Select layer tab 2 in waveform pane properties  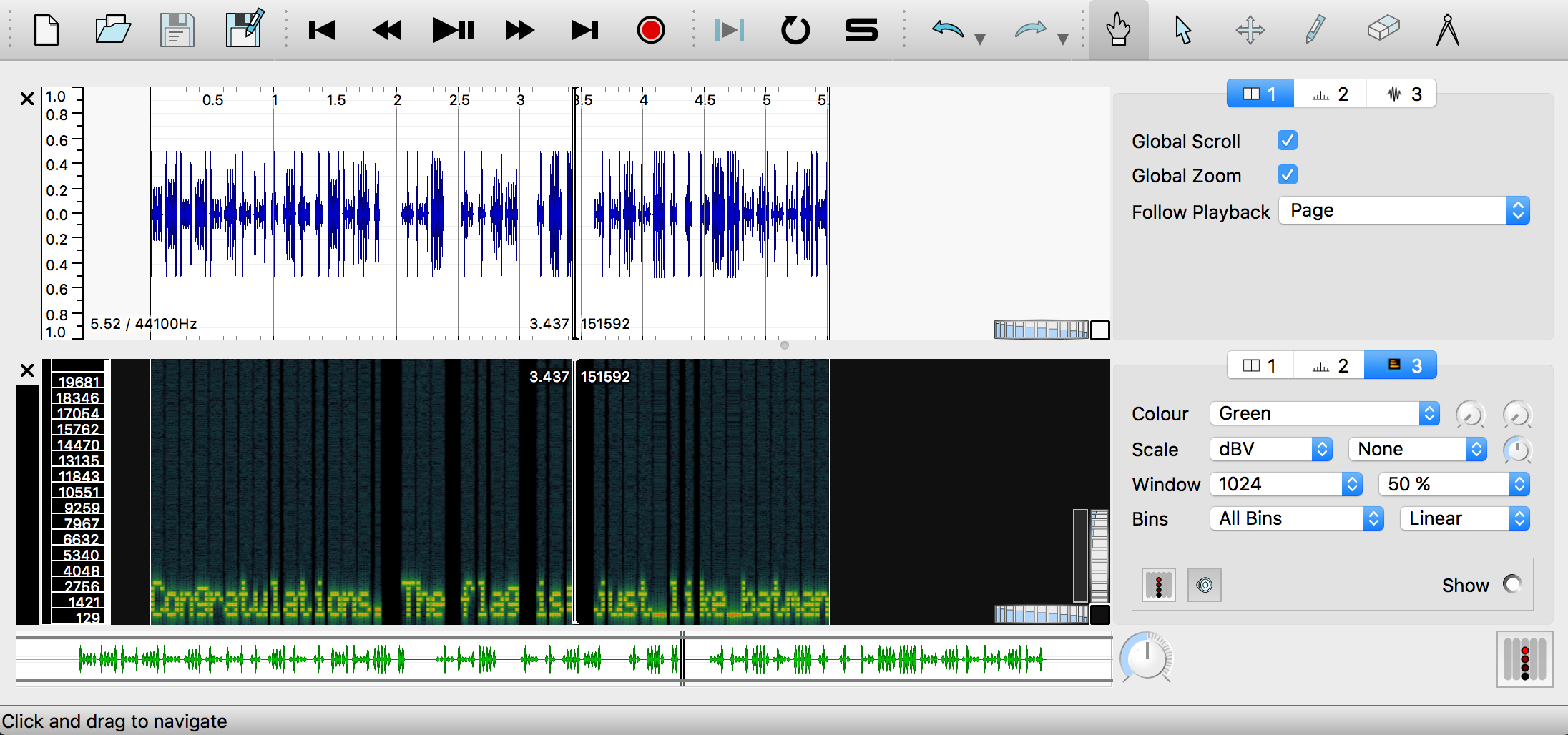tap(1330, 94)
